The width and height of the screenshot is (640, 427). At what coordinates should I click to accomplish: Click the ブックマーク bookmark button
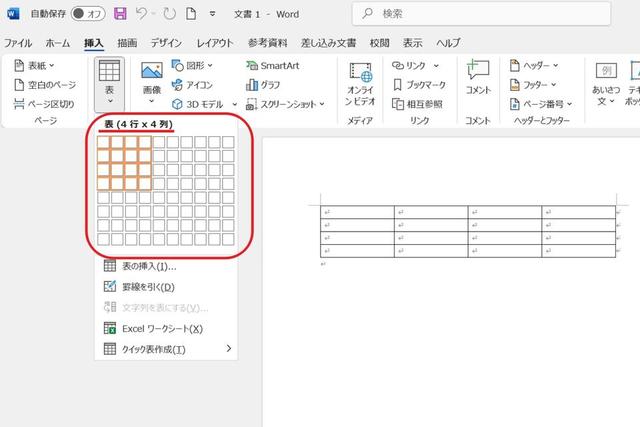click(x=420, y=85)
